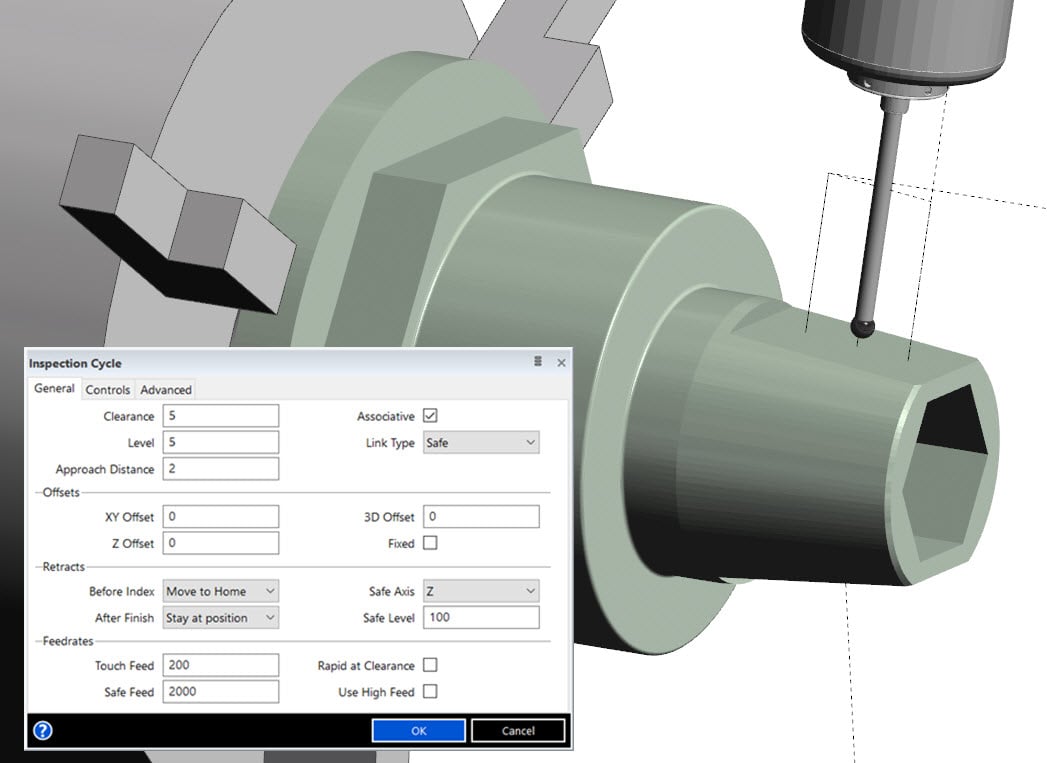1047x763 pixels.
Task: Close the Inspection Cycle dialog
Action: tap(561, 362)
